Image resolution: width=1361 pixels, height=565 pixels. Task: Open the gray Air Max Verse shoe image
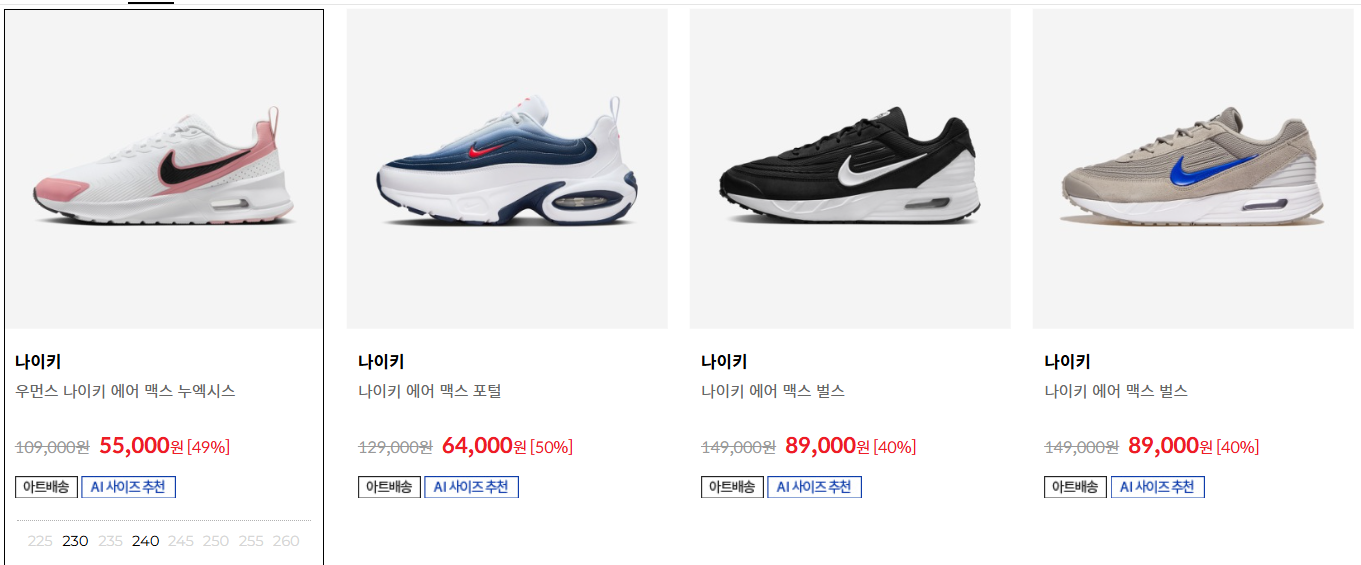click(1193, 169)
